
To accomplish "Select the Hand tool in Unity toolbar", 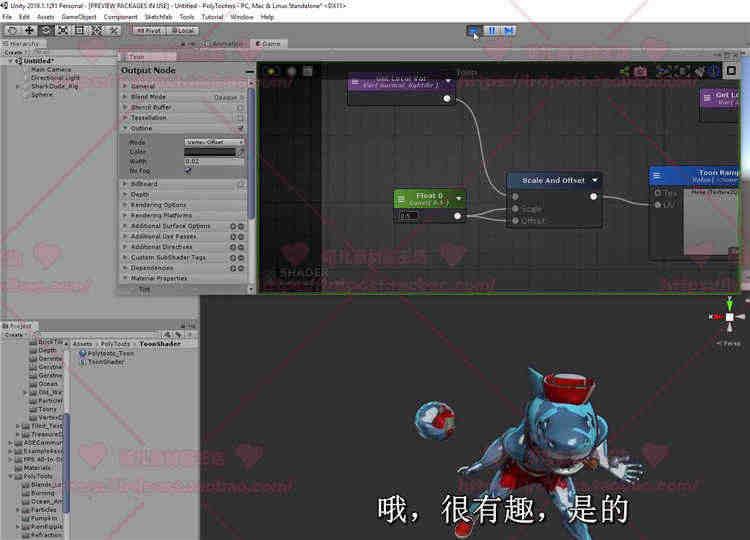I will pyautogui.click(x=12, y=30).
